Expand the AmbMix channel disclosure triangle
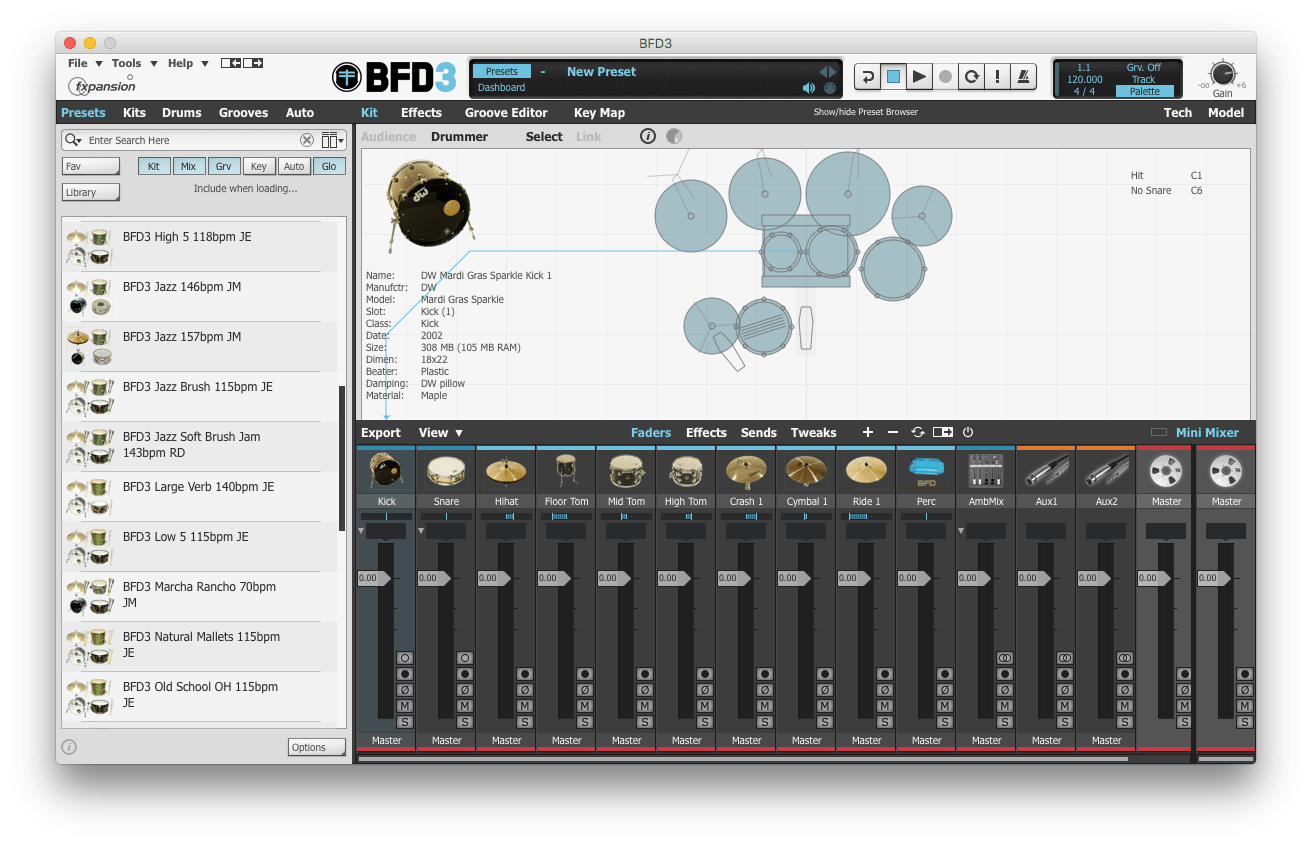This screenshot has width=1312, height=844. [961, 530]
